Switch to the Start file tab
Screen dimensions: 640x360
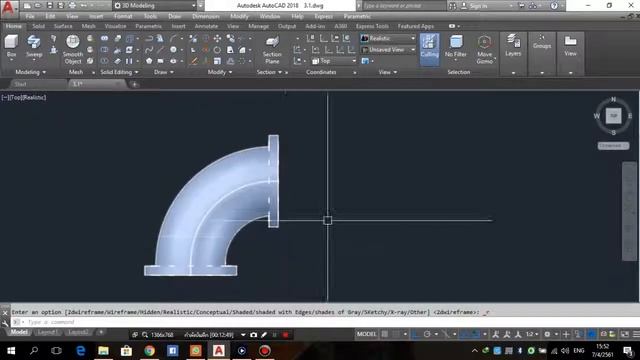coord(20,84)
